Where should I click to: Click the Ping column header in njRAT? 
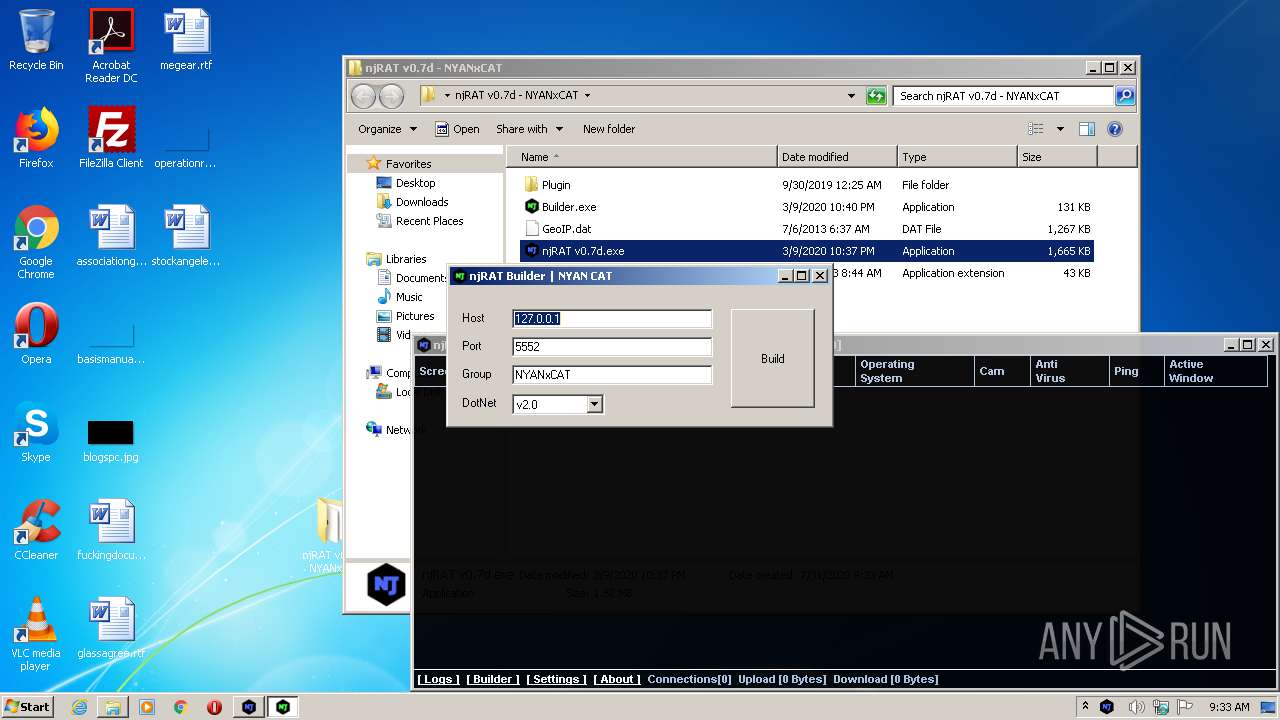coord(1136,371)
